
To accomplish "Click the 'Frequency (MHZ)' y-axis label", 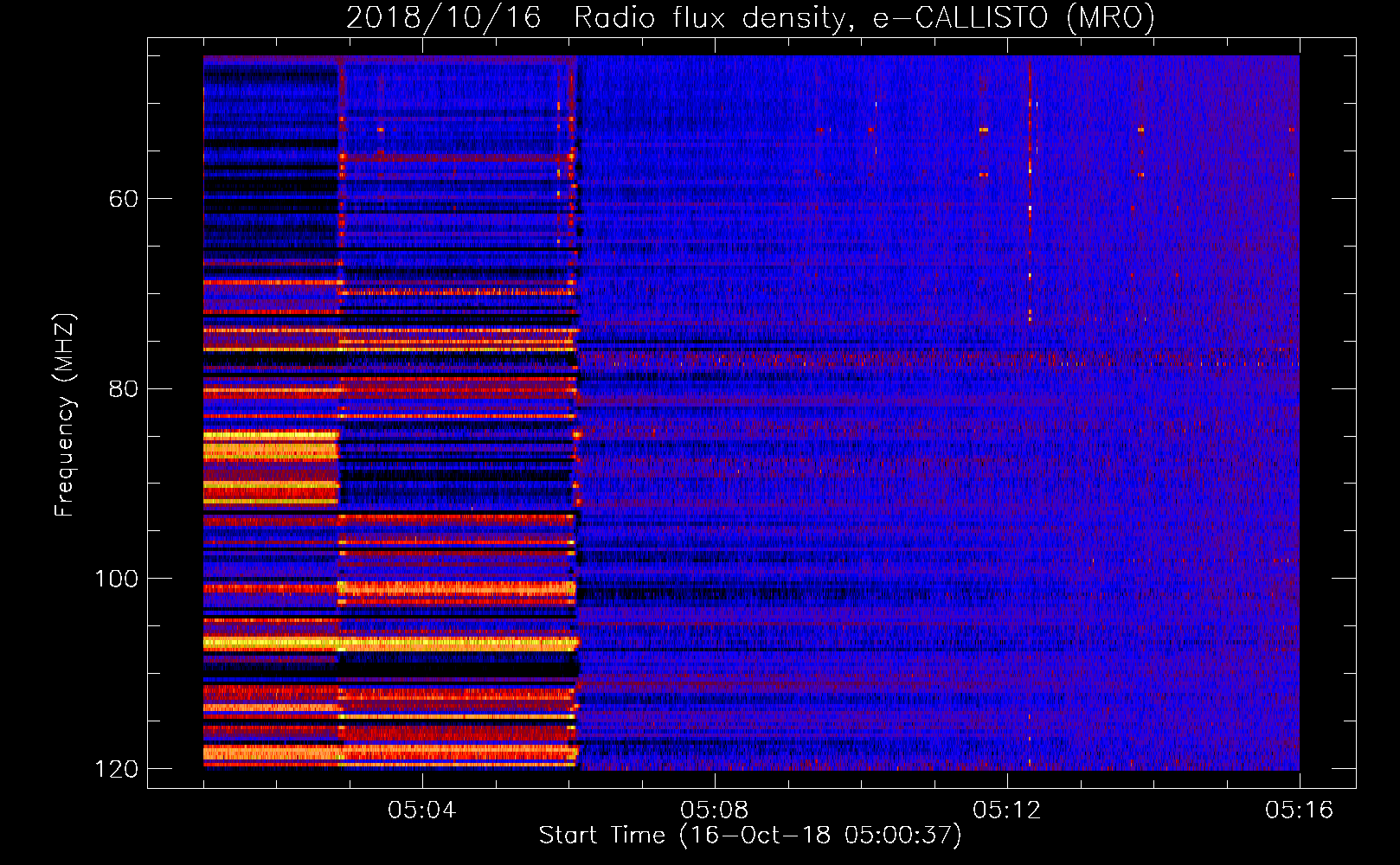I will point(65,414).
